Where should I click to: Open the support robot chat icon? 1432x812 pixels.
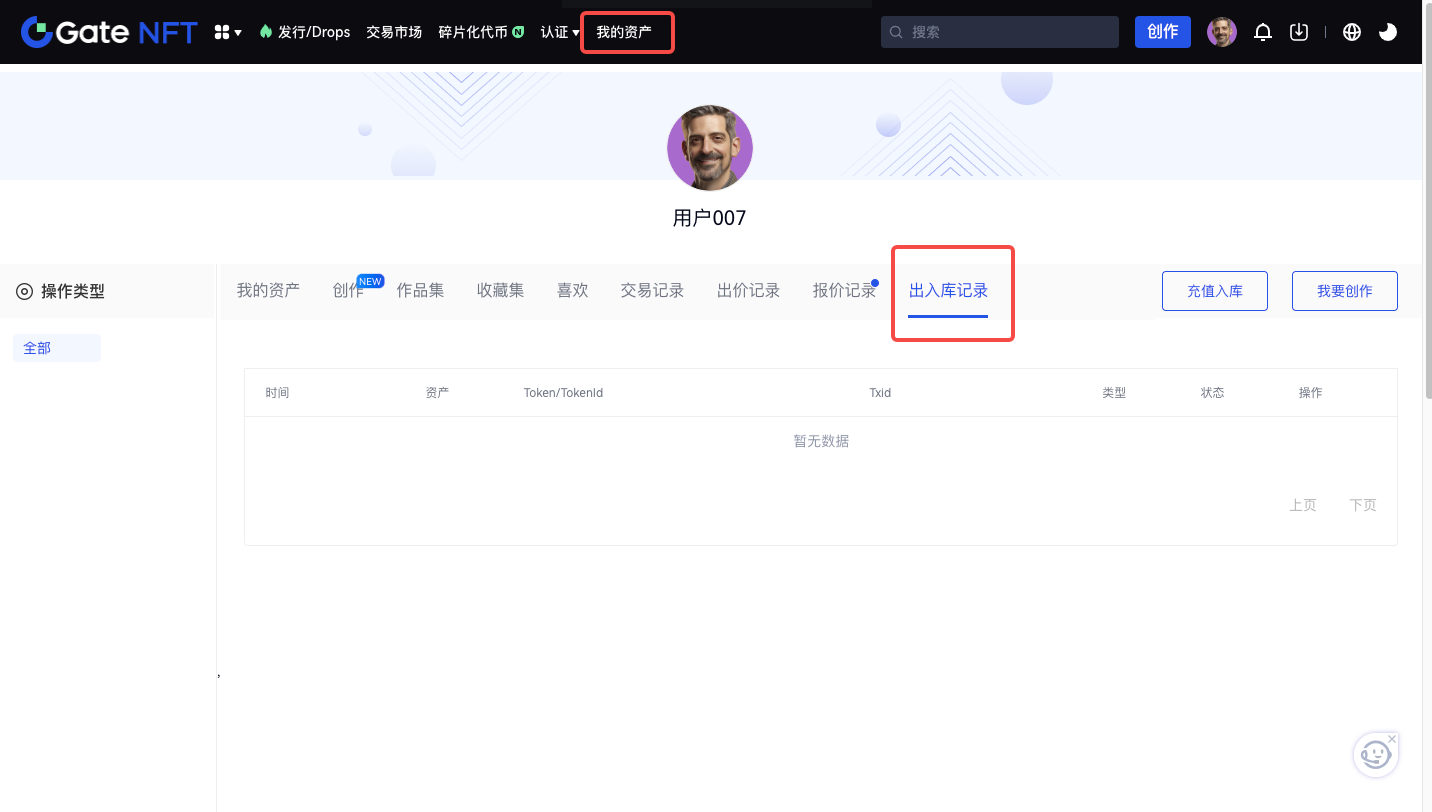click(x=1375, y=755)
